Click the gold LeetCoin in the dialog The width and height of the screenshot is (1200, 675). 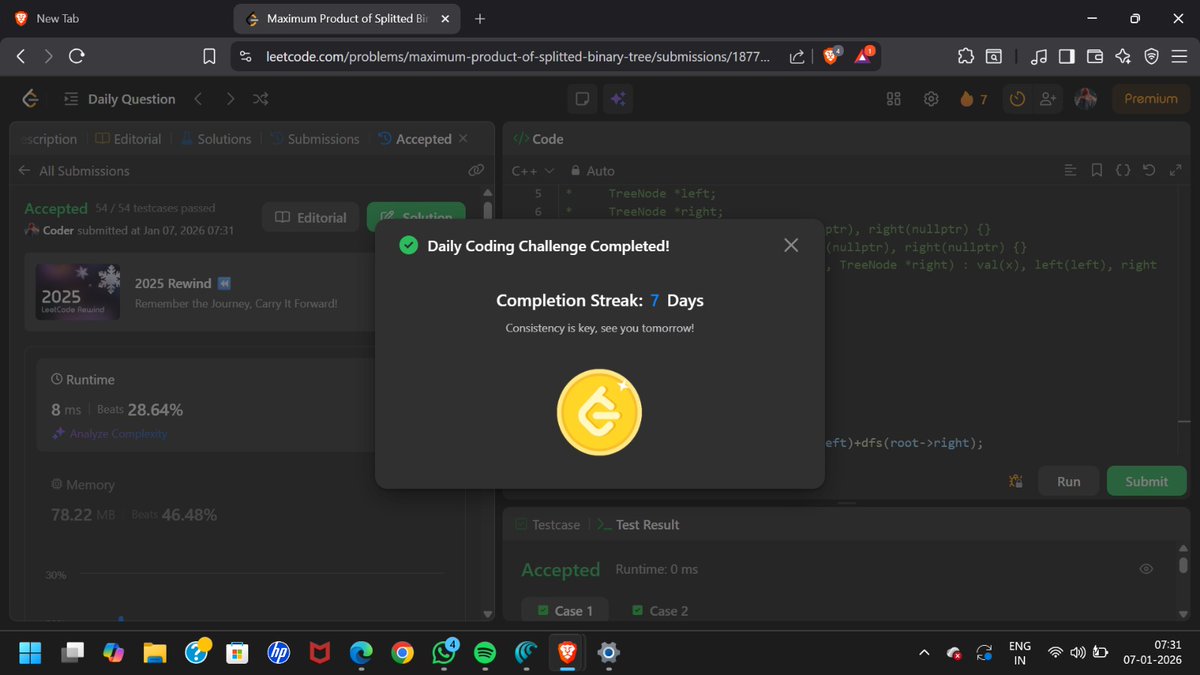click(x=599, y=412)
